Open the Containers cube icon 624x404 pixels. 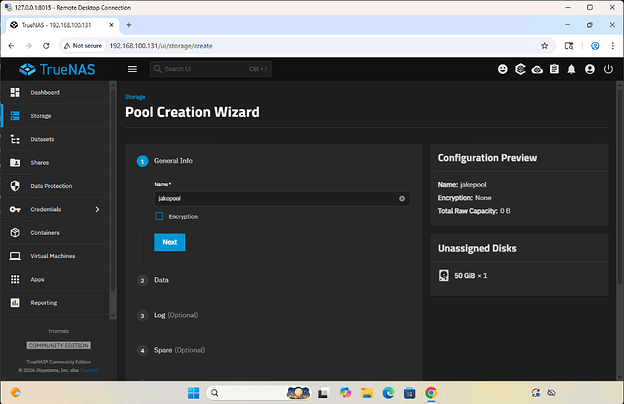click(15, 232)
